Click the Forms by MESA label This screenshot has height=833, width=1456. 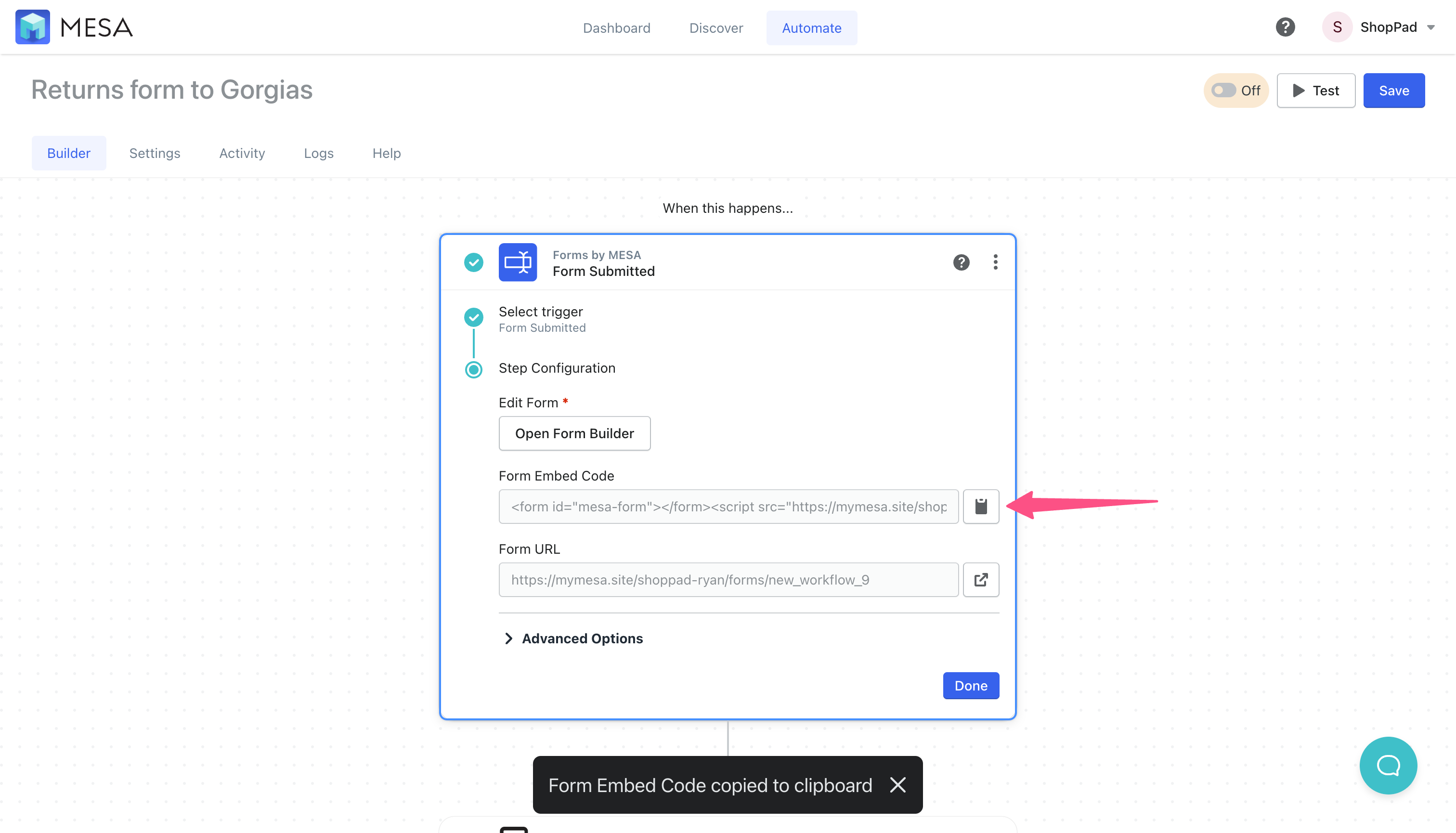tap(597, 255)
